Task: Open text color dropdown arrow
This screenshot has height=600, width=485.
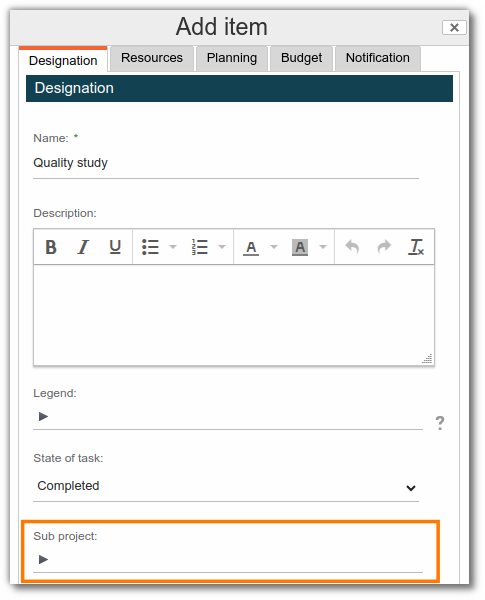Action: click(274, 247)
